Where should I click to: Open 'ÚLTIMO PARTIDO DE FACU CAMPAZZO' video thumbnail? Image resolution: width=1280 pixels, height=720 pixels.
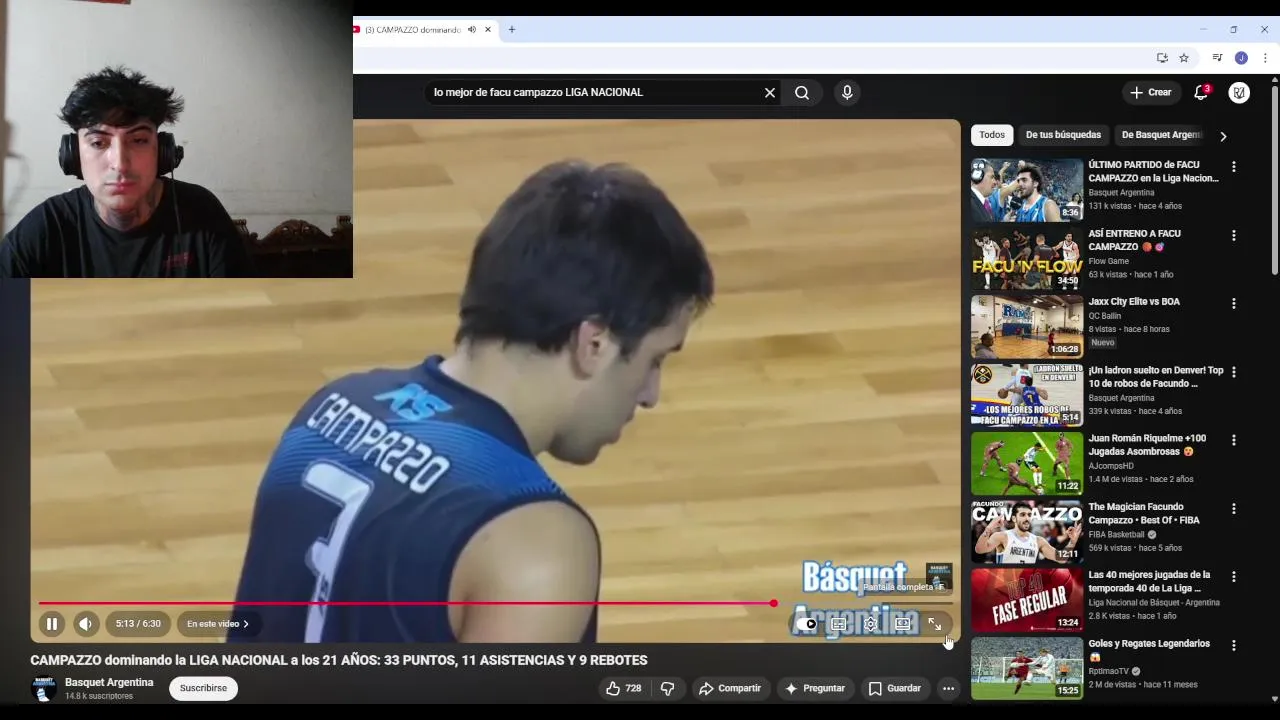1027,190
